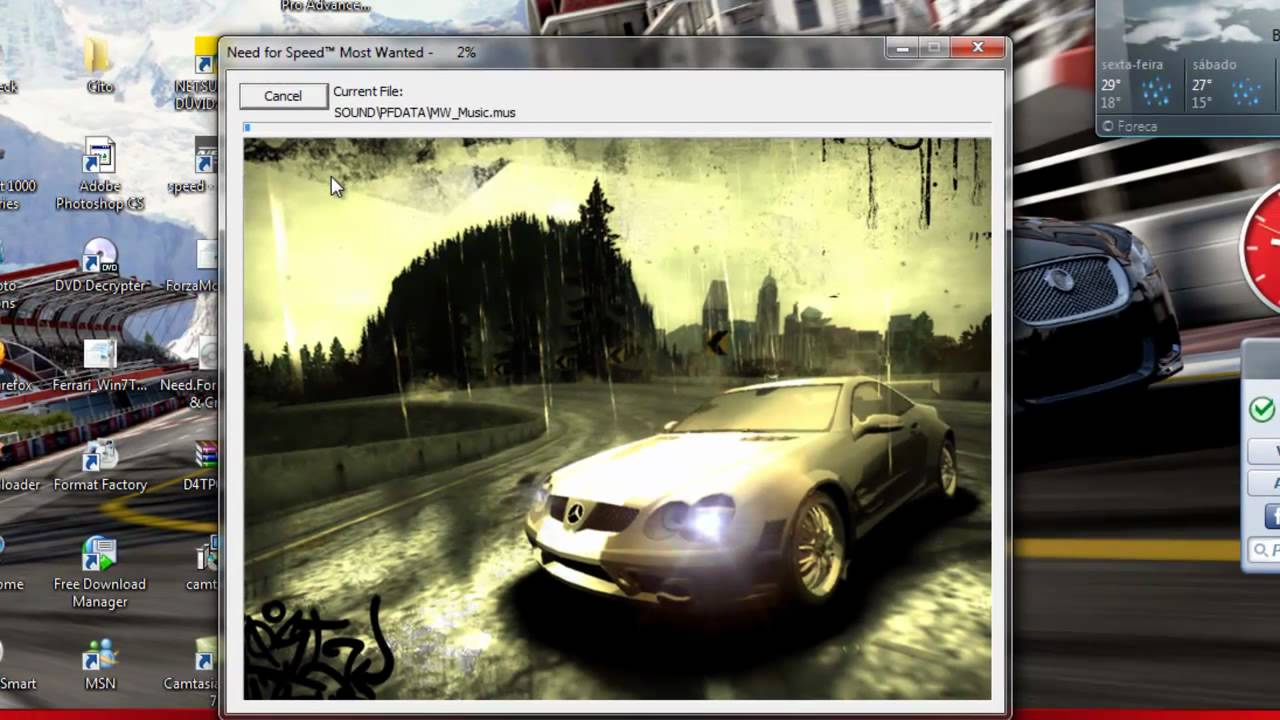This screenshot has height=720, width=1280.
Task: Select the Cito folder on desktop
Action: tap(99, 65)
